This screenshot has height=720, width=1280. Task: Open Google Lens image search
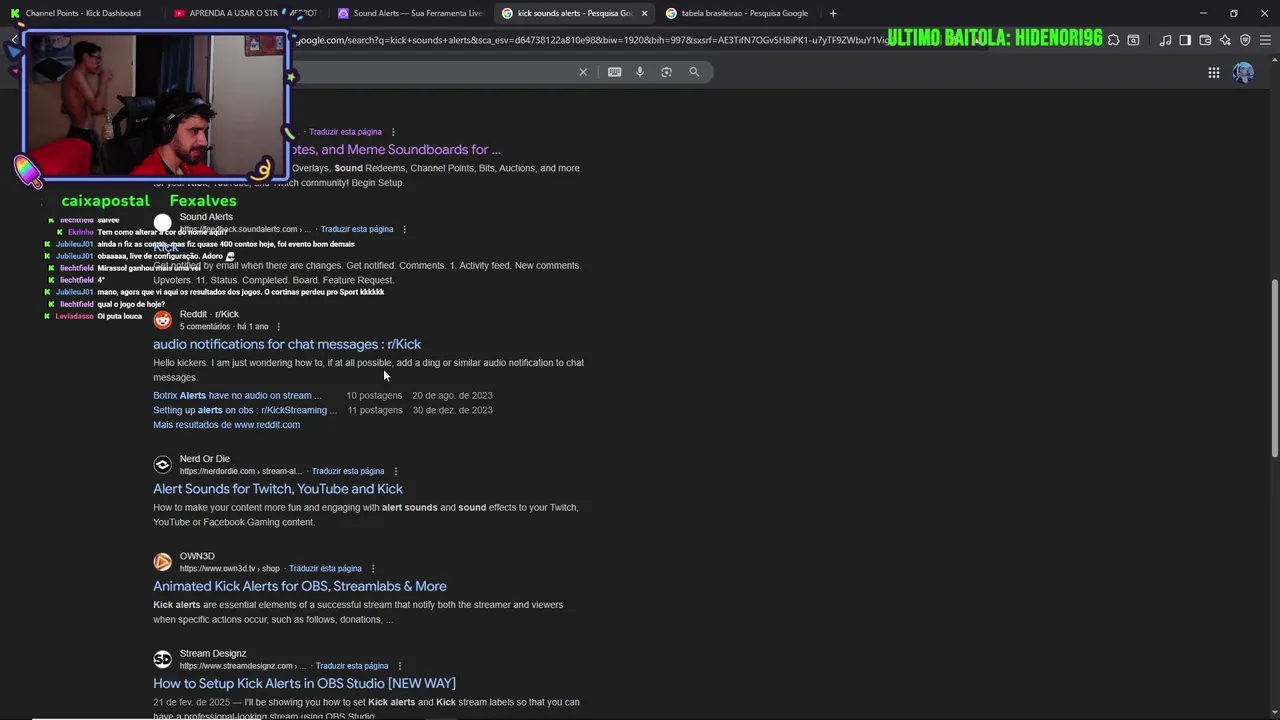[x=666, y=72]
